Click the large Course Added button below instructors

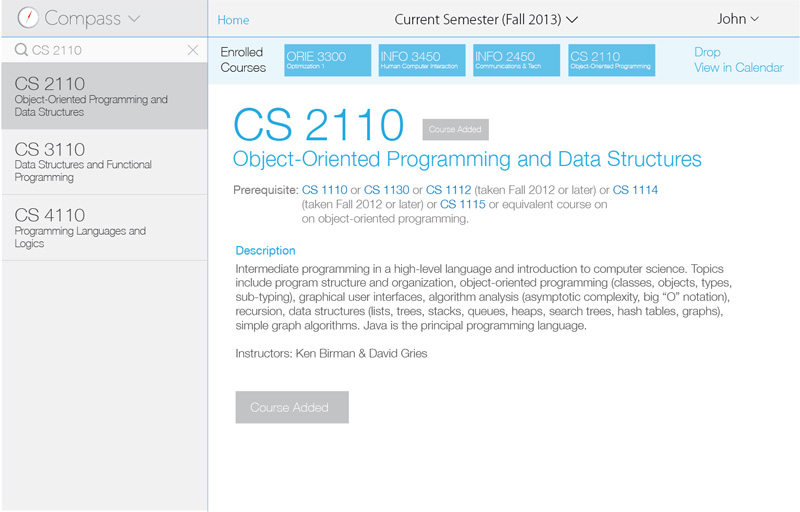pos(292,407)
